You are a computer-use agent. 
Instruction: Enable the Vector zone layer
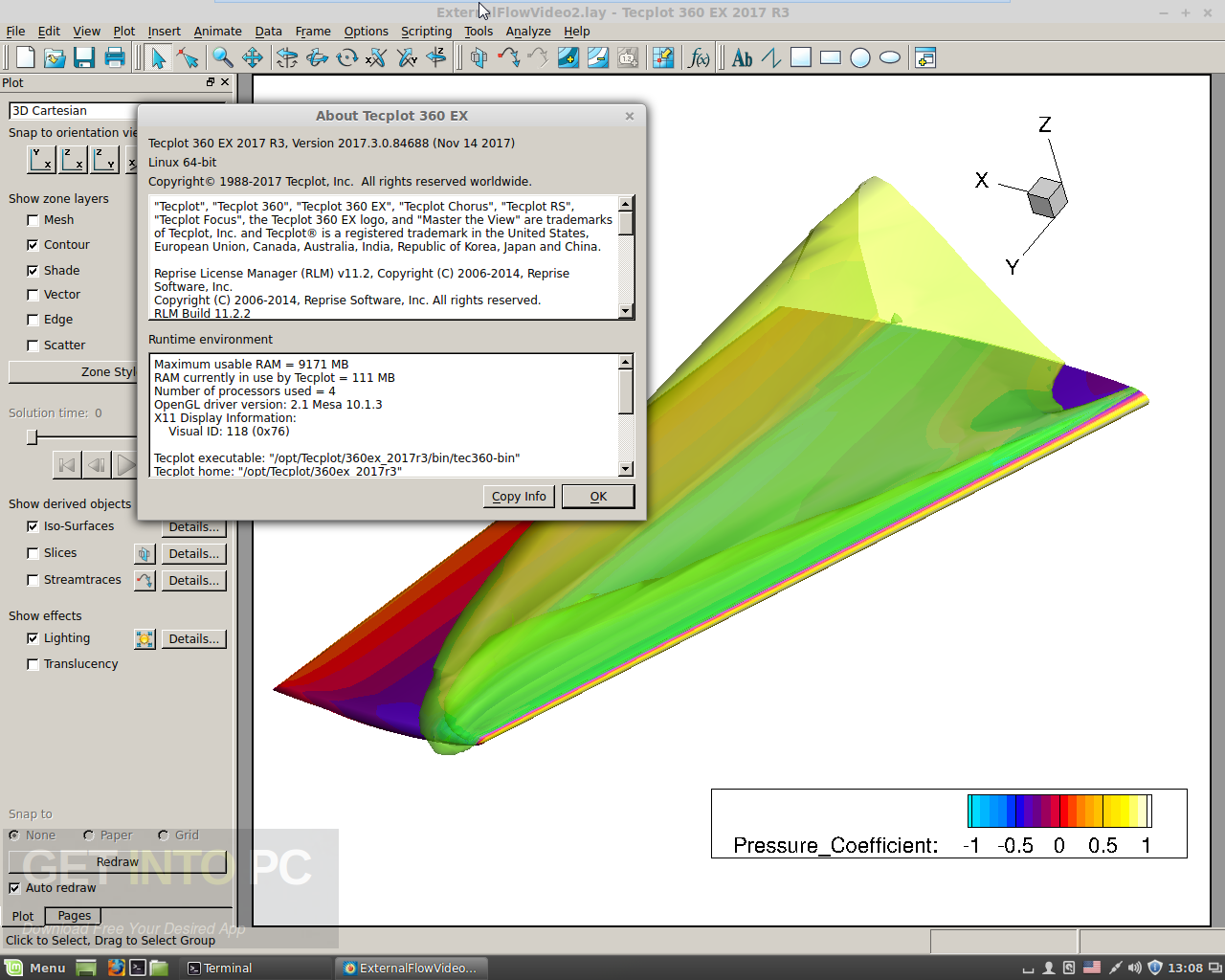pos(33,295)
